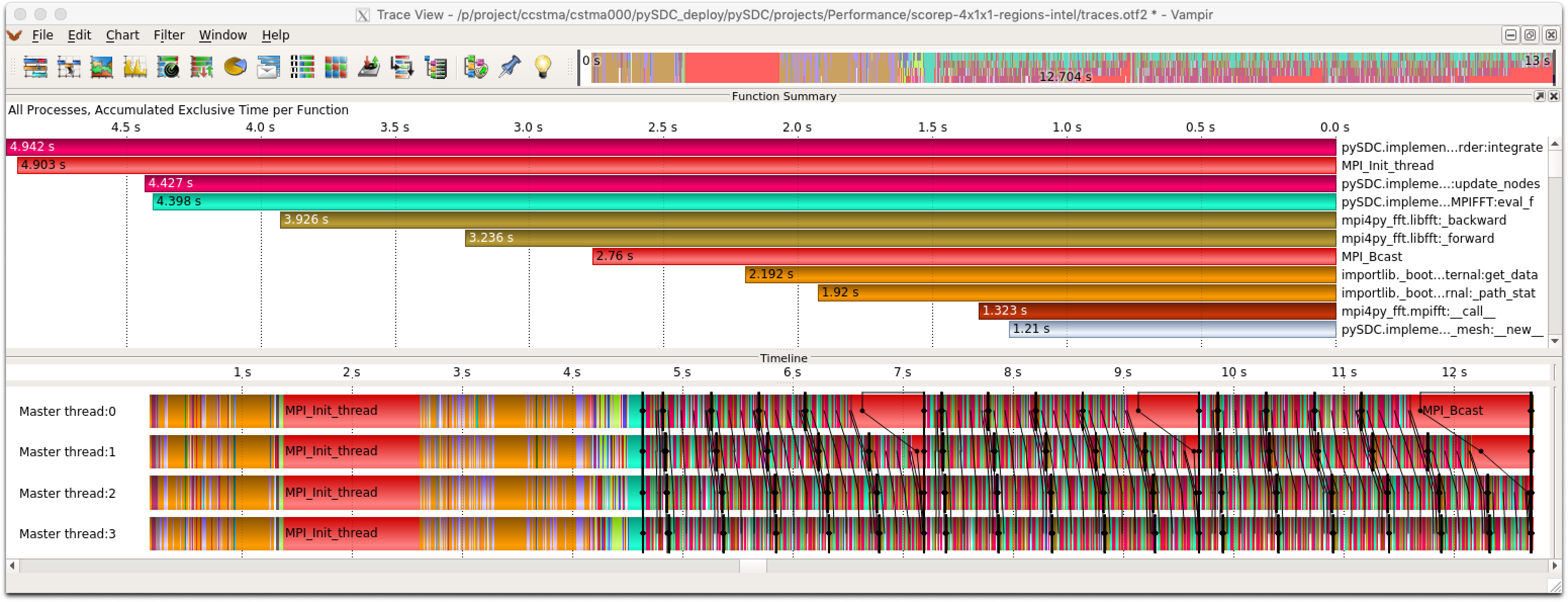Click the Function Legend icon
The image size is (1568, 602).
(475, 67)
